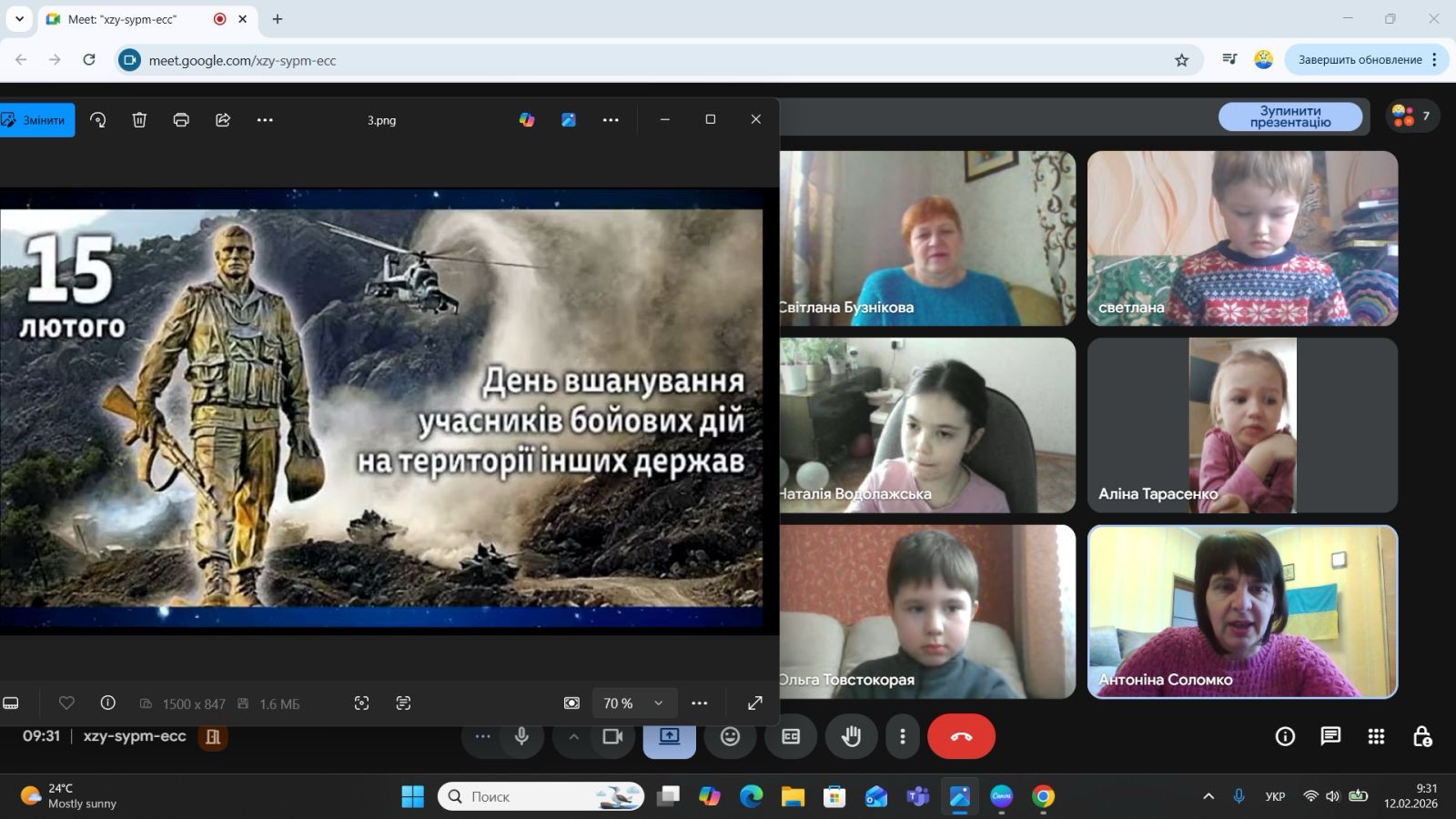Mute the microphone in Meet
Image resolution: width=1456 pixels, height=819 pixels.
tap(521, 736)
